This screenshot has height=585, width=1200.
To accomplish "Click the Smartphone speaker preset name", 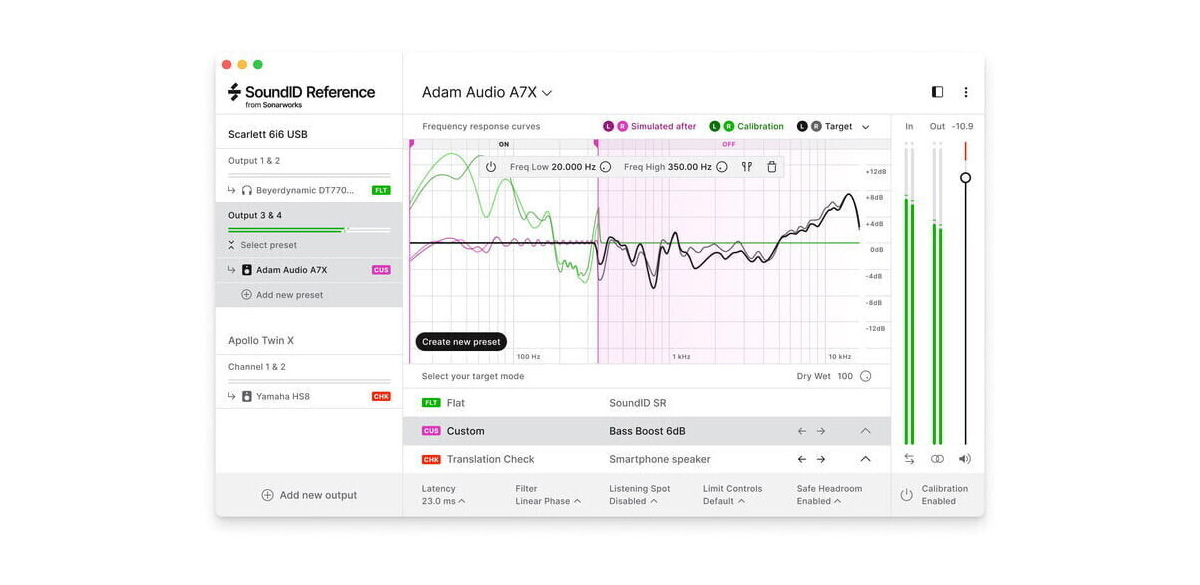I will pyautogui.click(x=660, y=459).
